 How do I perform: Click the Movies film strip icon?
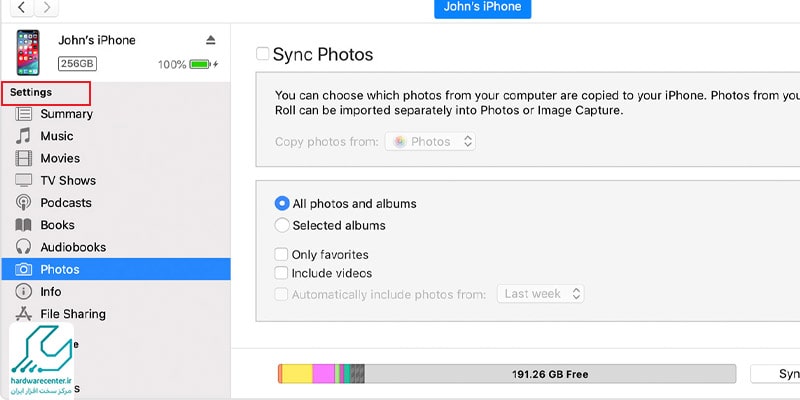coord(23,158)
